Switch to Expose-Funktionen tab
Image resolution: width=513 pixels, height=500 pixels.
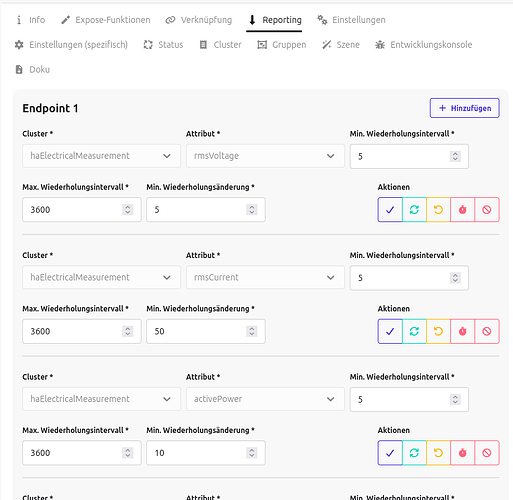click(106, 20)
